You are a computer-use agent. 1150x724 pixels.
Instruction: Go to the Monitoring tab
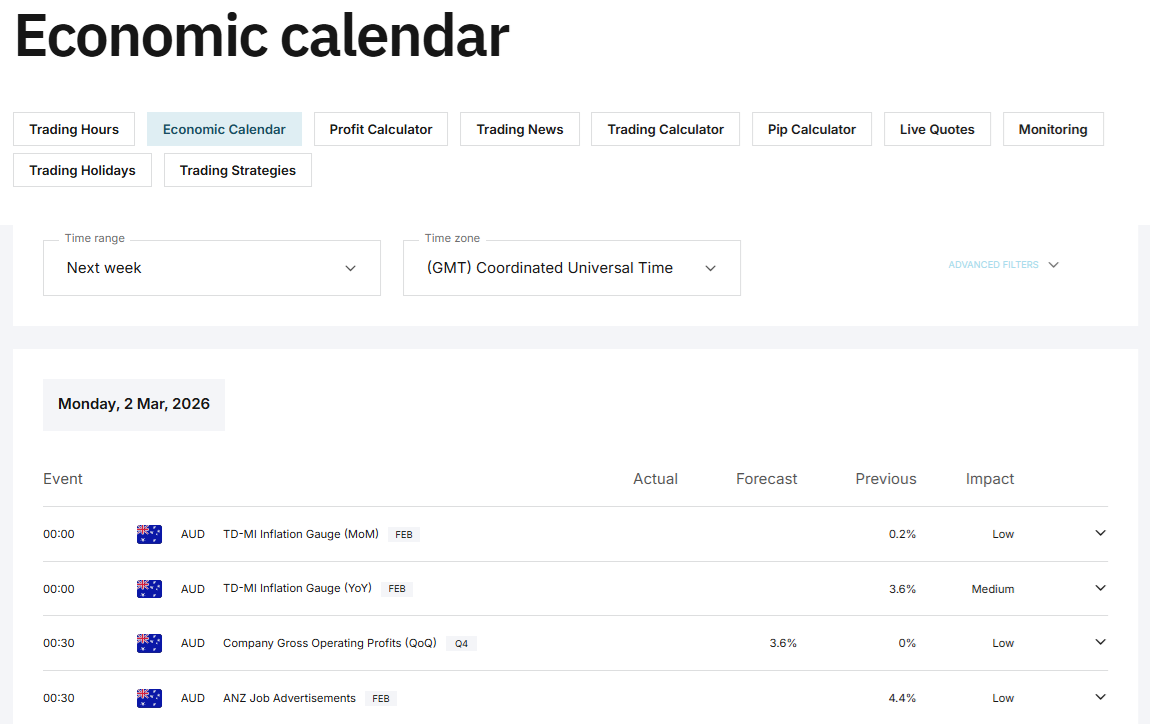[1053, 129]
